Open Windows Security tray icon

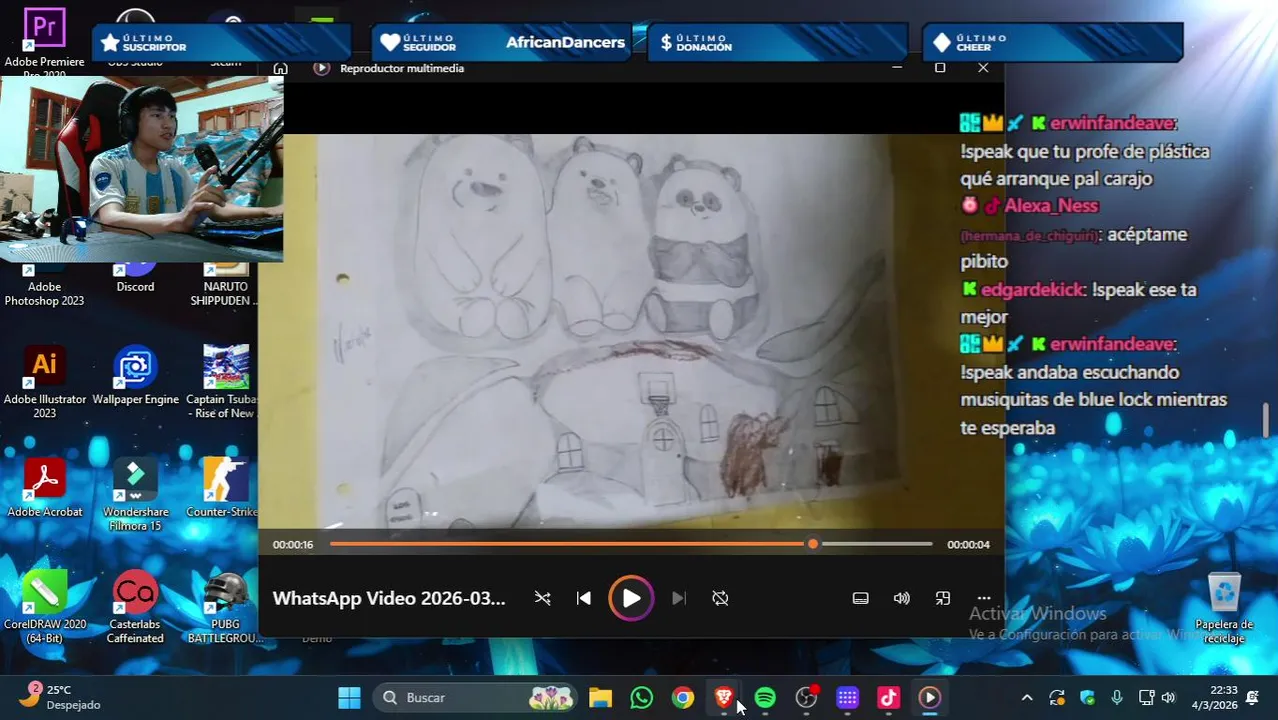[1087, 697]
